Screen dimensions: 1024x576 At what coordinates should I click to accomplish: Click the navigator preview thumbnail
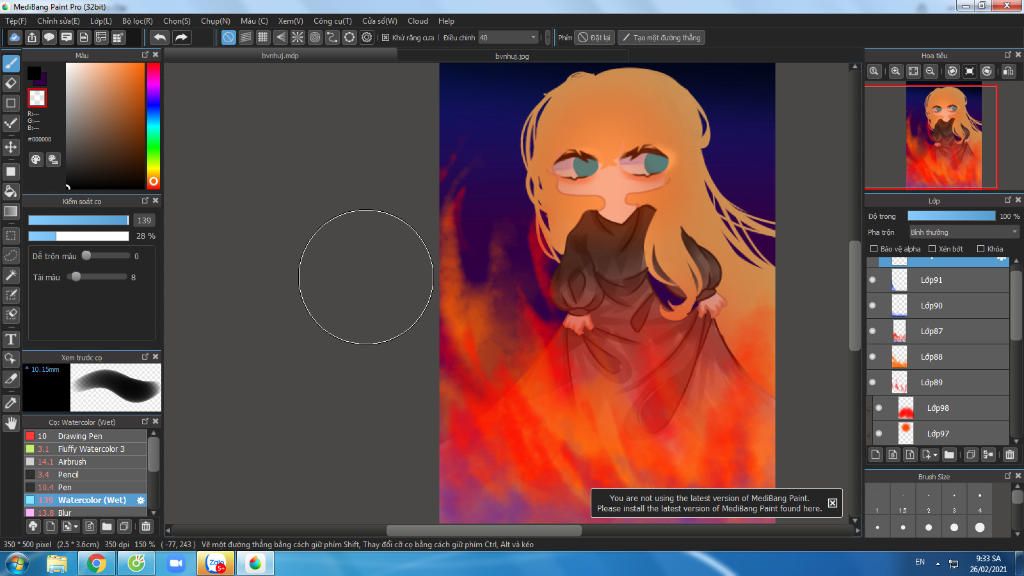944,136
